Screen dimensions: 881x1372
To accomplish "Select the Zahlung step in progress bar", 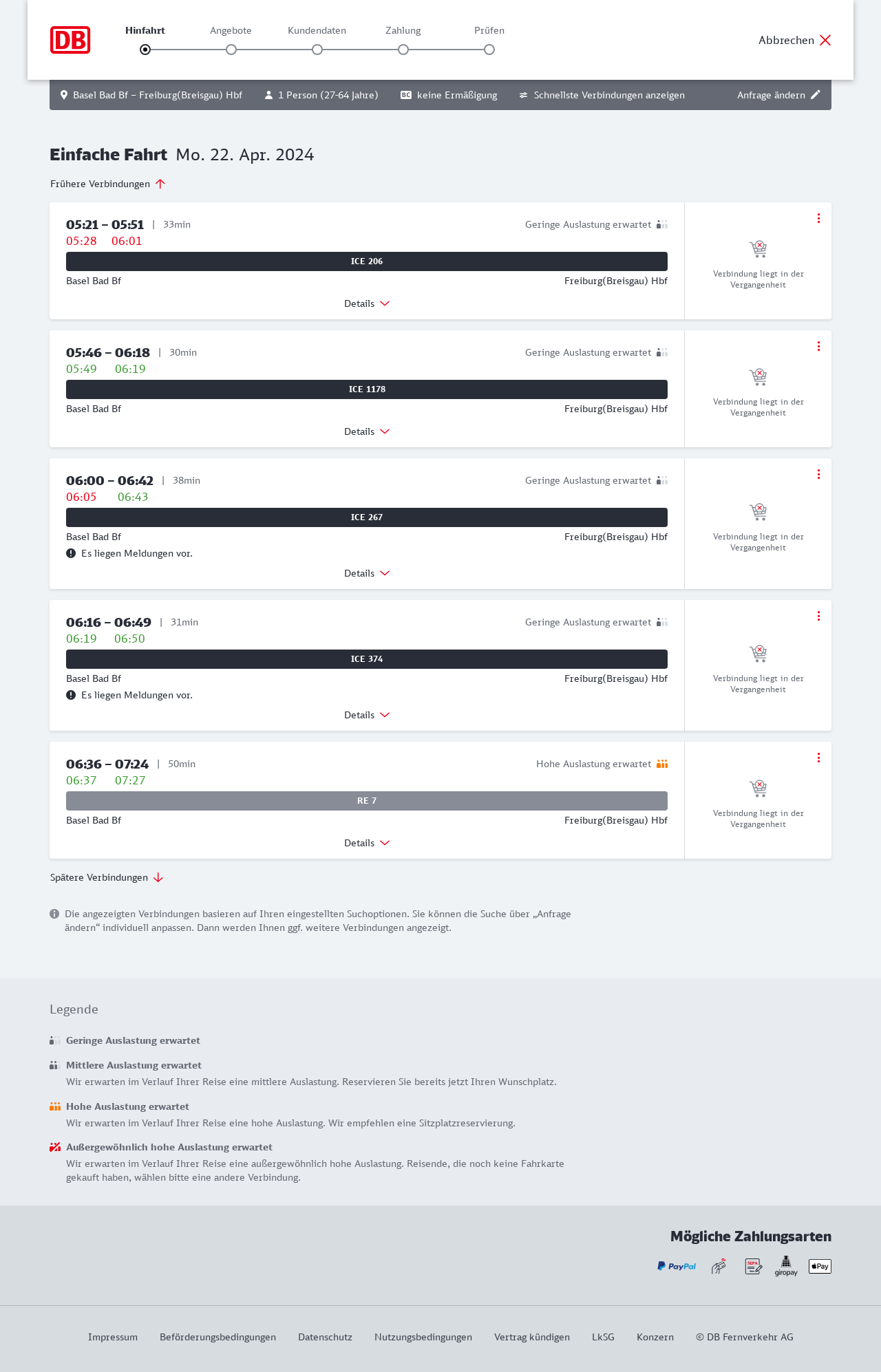I will pyautogui.click(x=403, y=50).
